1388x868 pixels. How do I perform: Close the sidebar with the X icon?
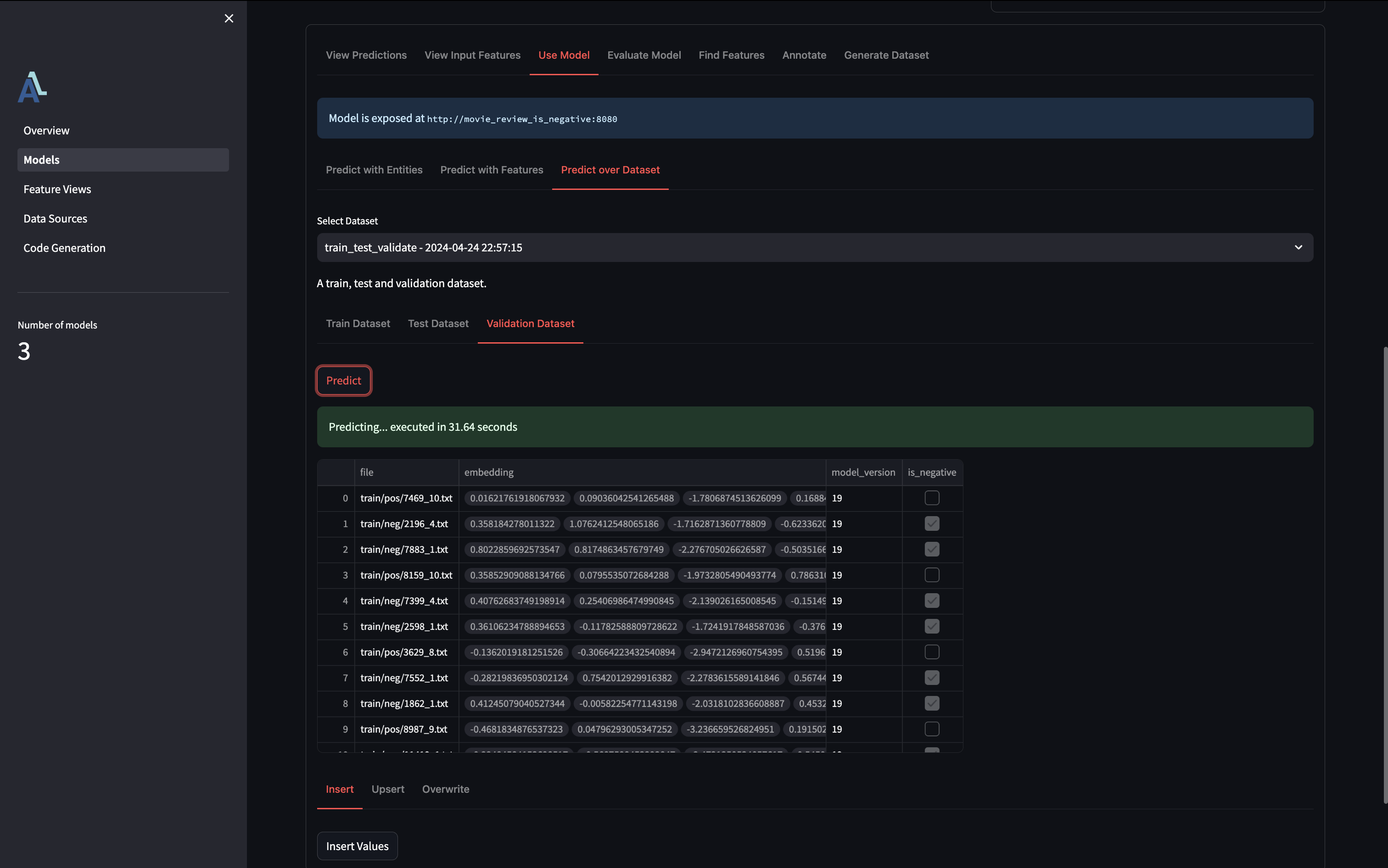pyautogui.click(x=229, y=18)
